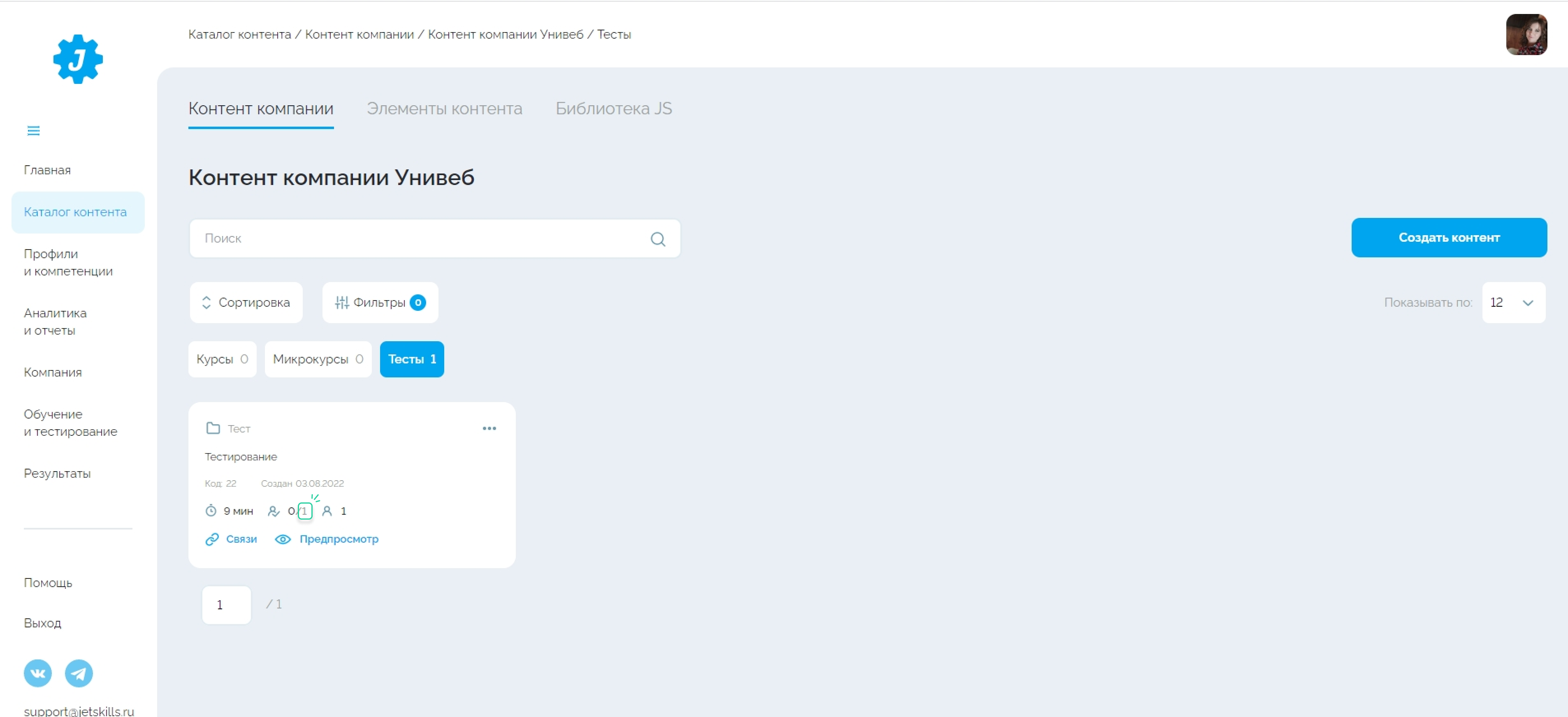Click the stopwatch duration icon on card
The width and height of the screenshot is (1568, 717).
click(211, 511)
